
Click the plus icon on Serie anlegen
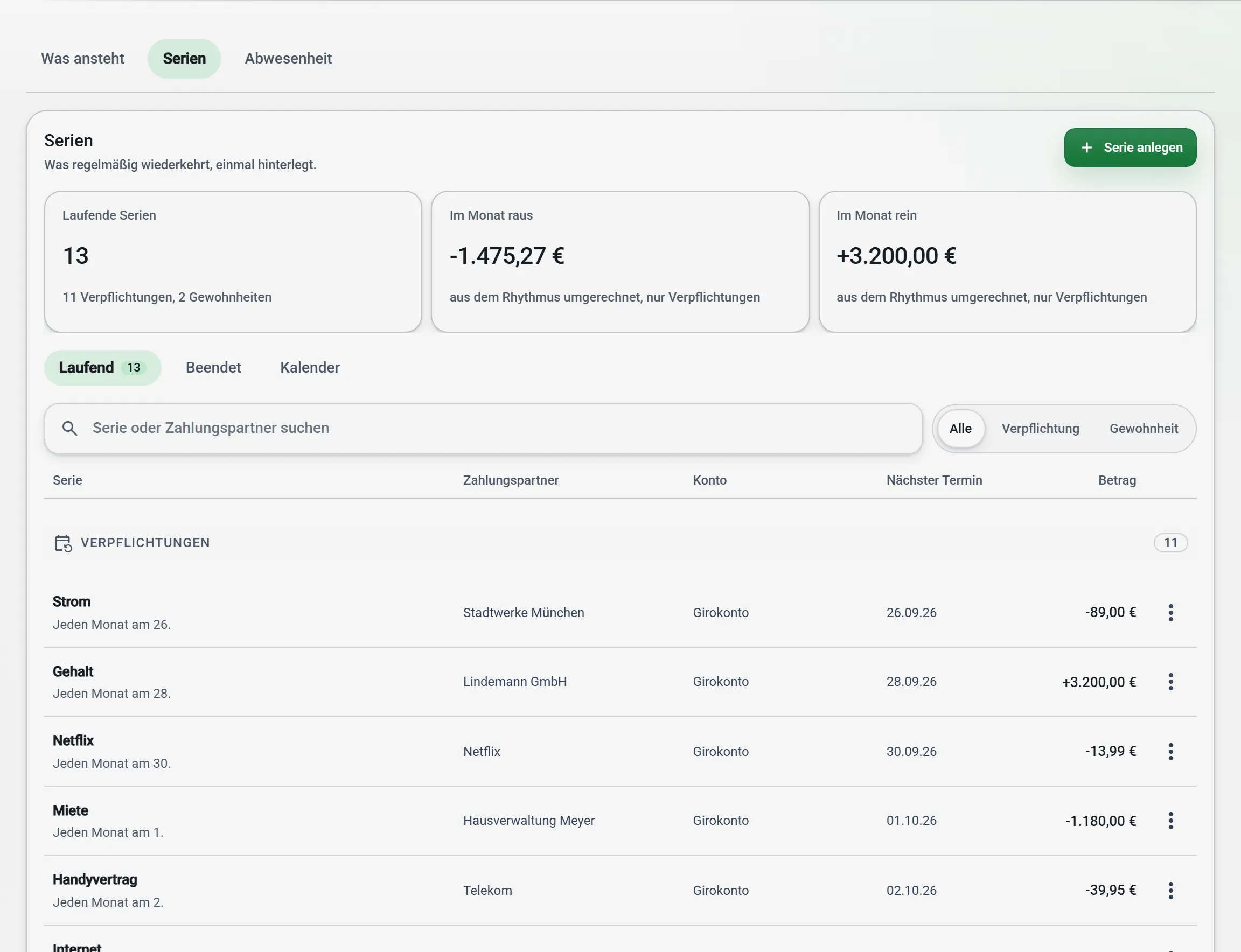[x=1086, y=148]
